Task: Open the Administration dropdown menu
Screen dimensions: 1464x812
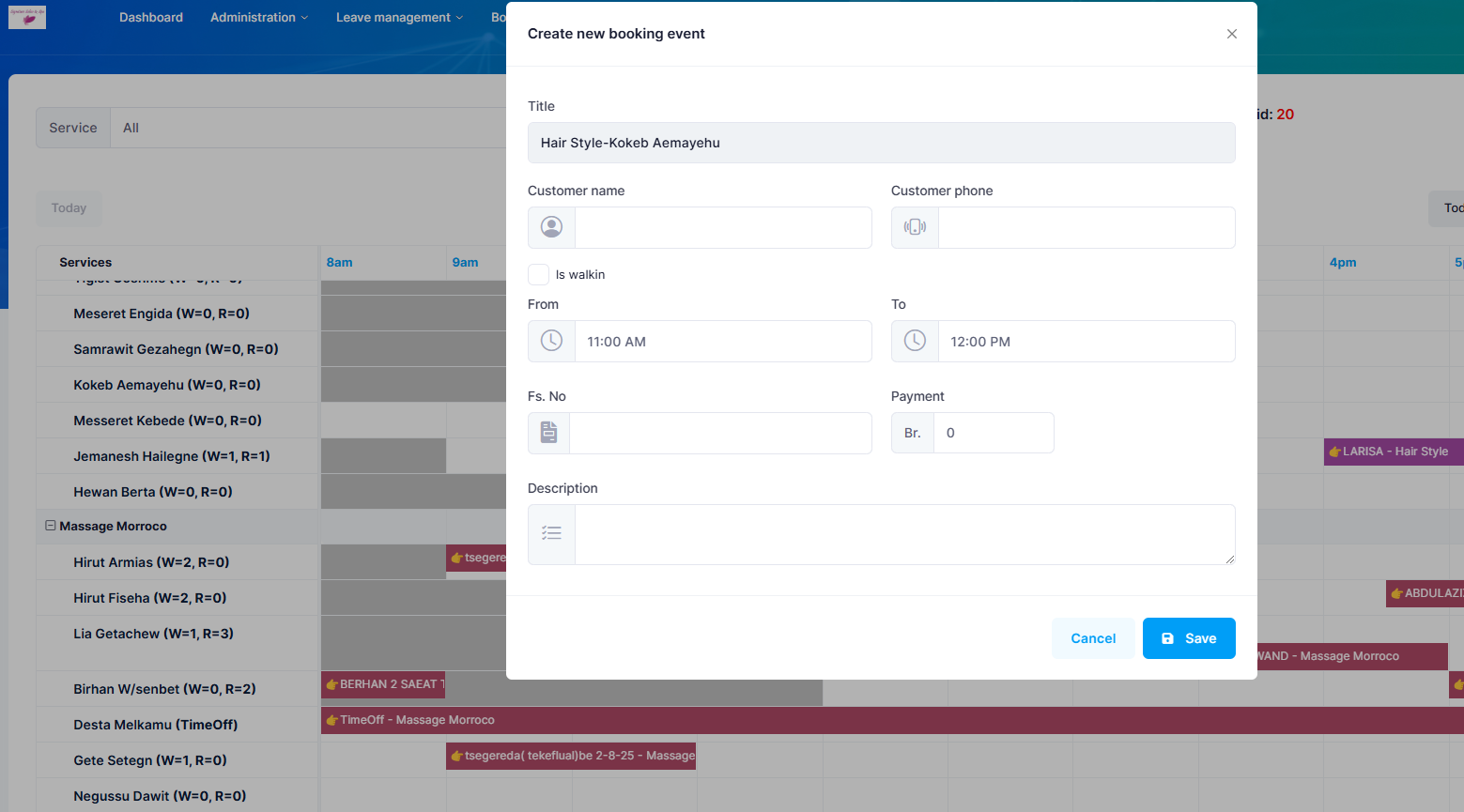Action: pos(258,17)
